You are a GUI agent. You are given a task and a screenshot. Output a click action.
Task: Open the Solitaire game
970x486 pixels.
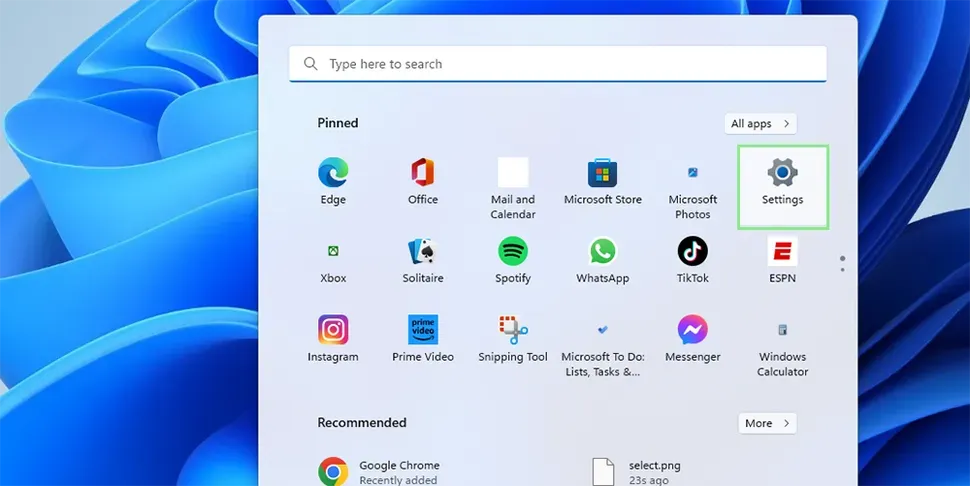(423, 260)
